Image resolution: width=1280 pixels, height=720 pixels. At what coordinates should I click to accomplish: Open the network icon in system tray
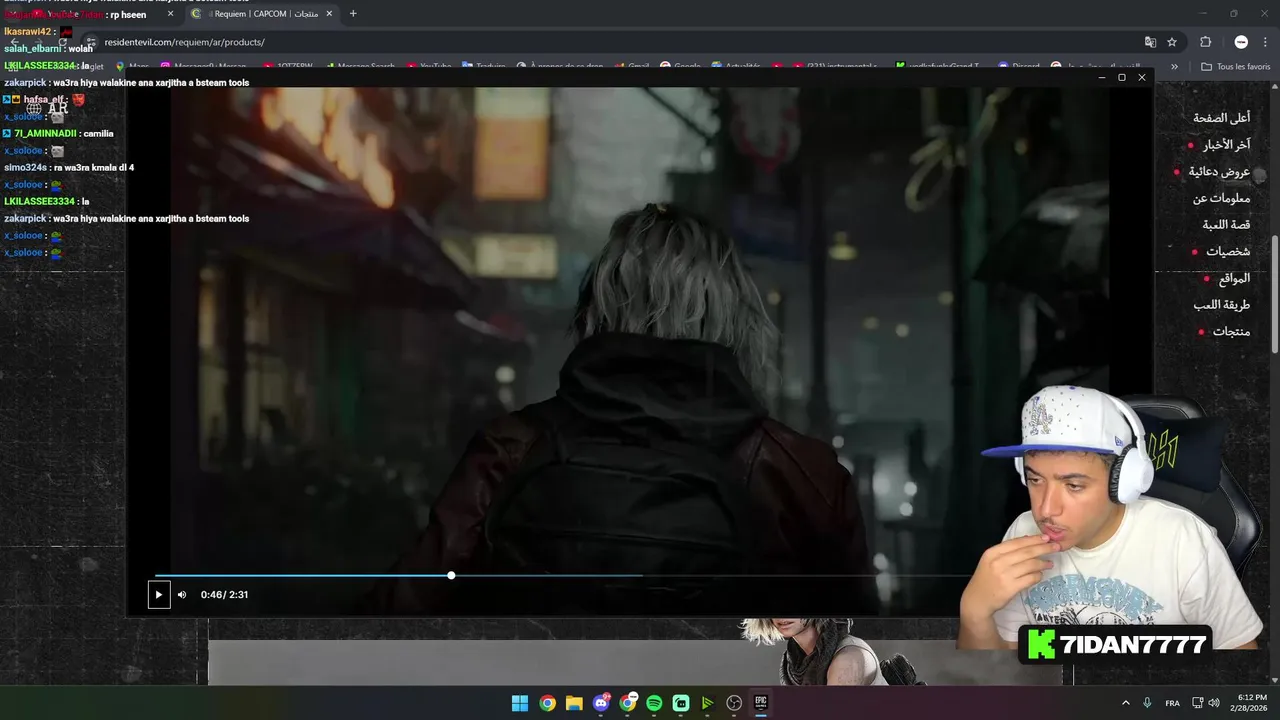(1199, 703)
